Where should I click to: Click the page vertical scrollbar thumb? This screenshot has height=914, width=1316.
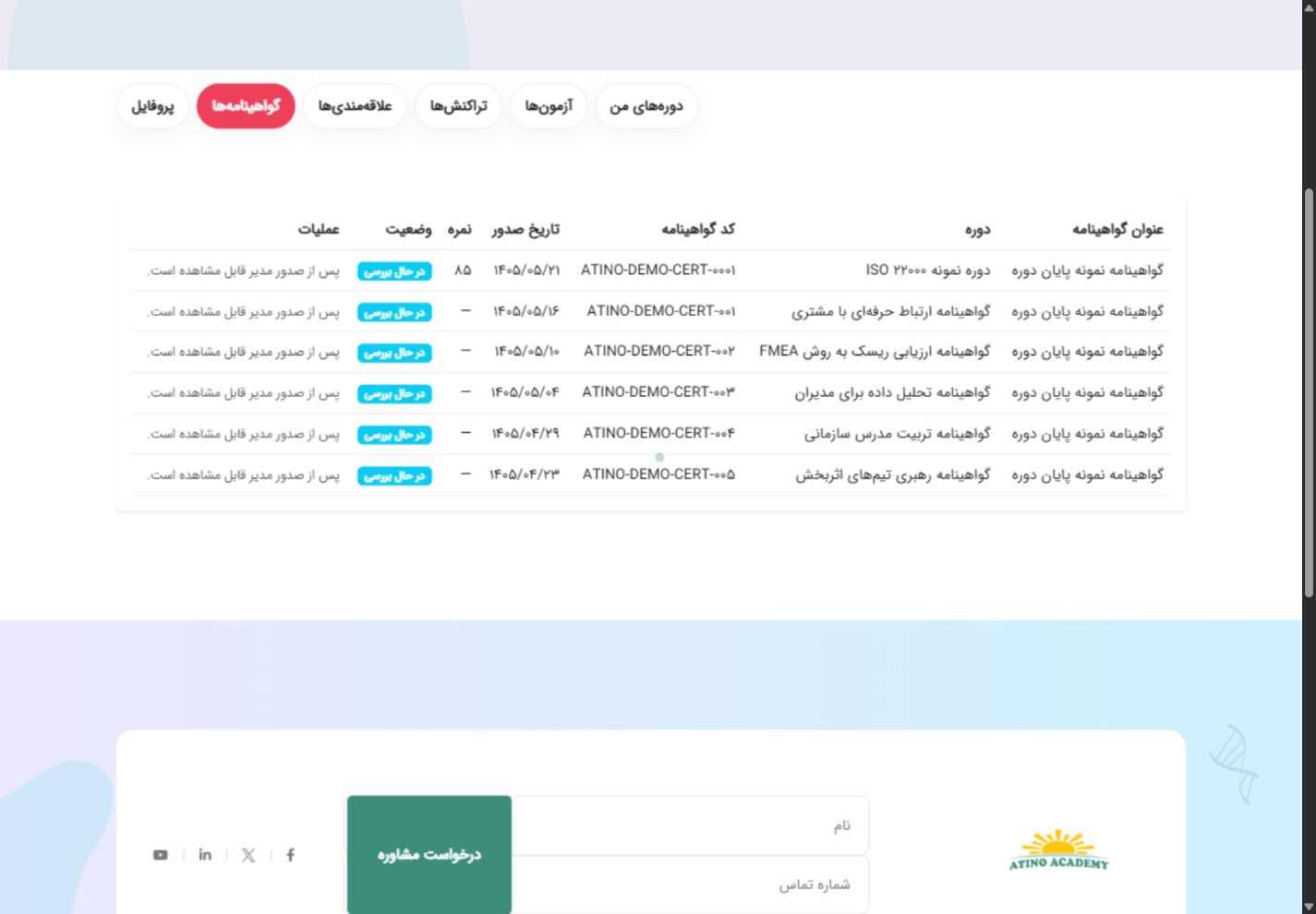(1309, 392)
